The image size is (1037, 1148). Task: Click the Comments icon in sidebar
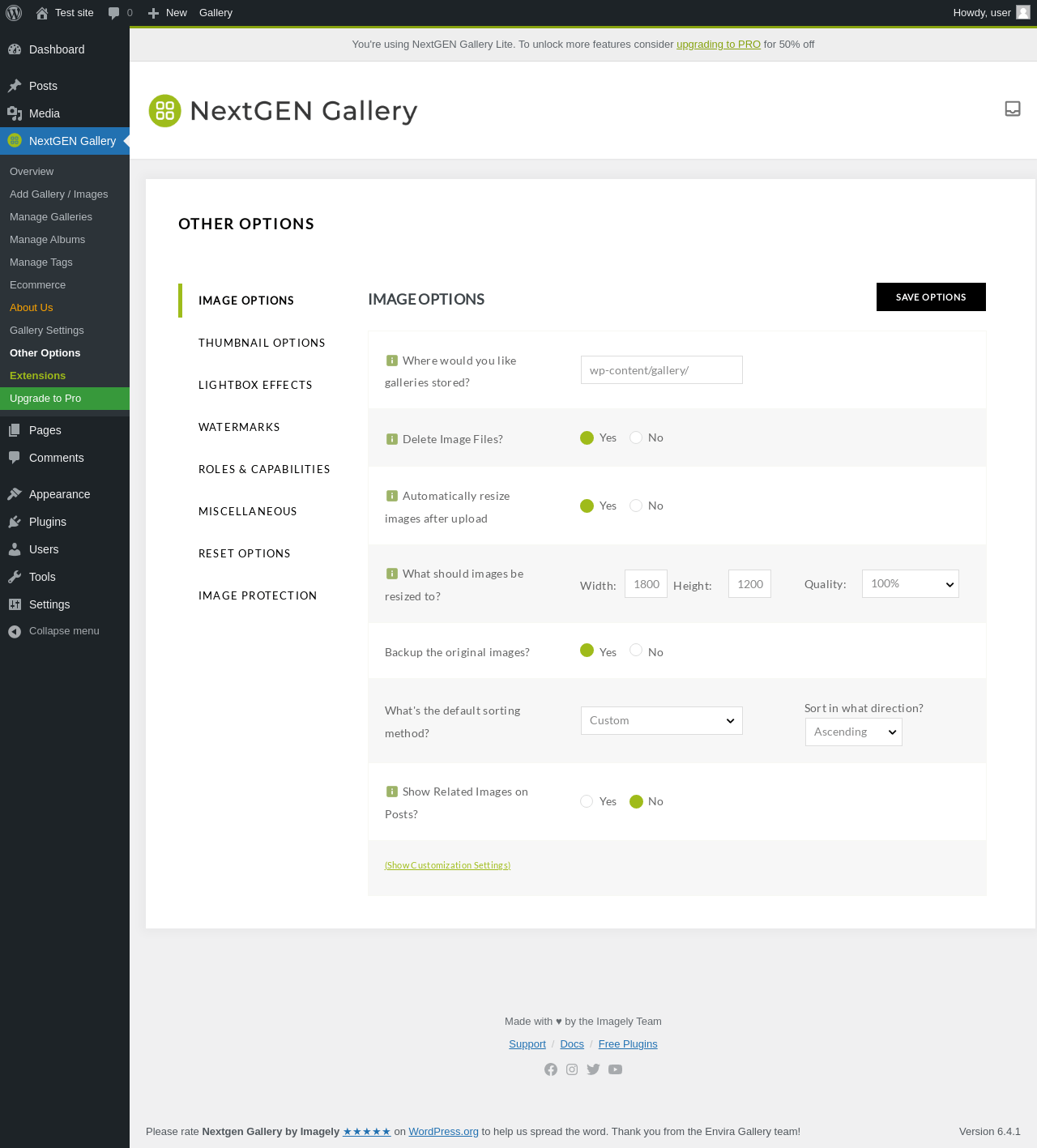pos(15,458)
